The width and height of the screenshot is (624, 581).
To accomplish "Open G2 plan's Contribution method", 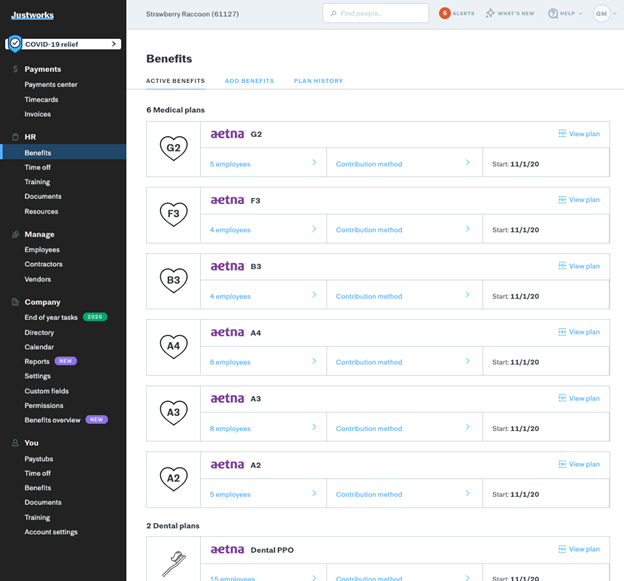I will pyautogui.click(x=369, y=164).
